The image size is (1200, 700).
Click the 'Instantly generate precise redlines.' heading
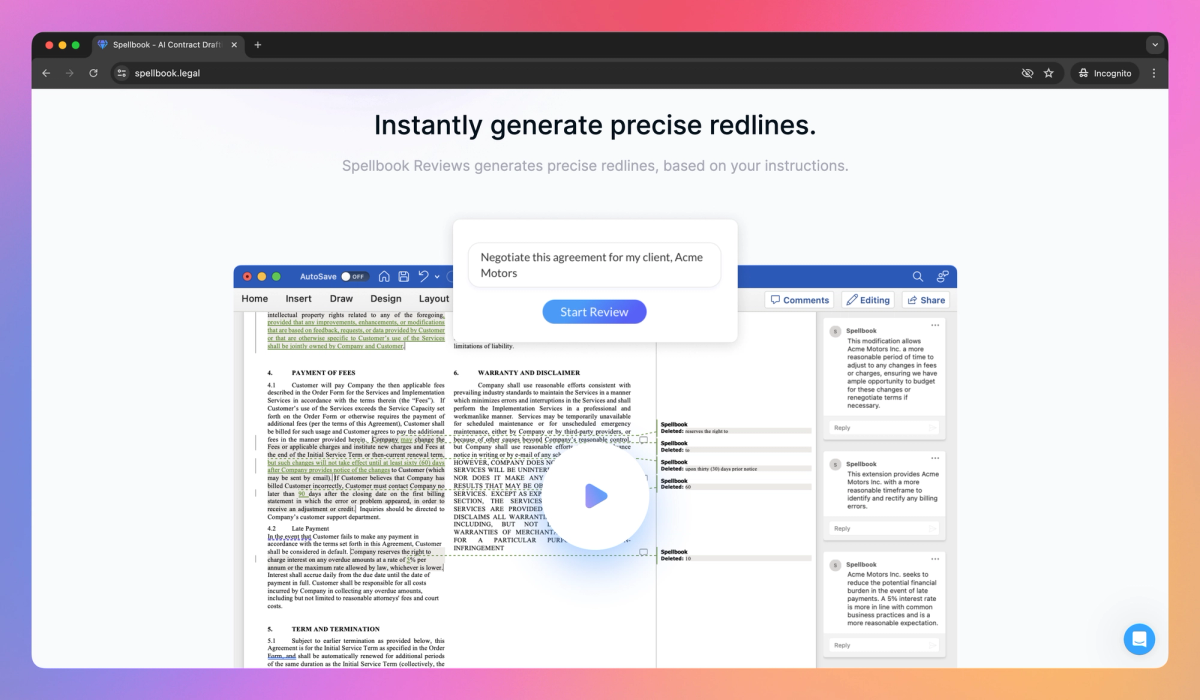(x=595, y=125)
